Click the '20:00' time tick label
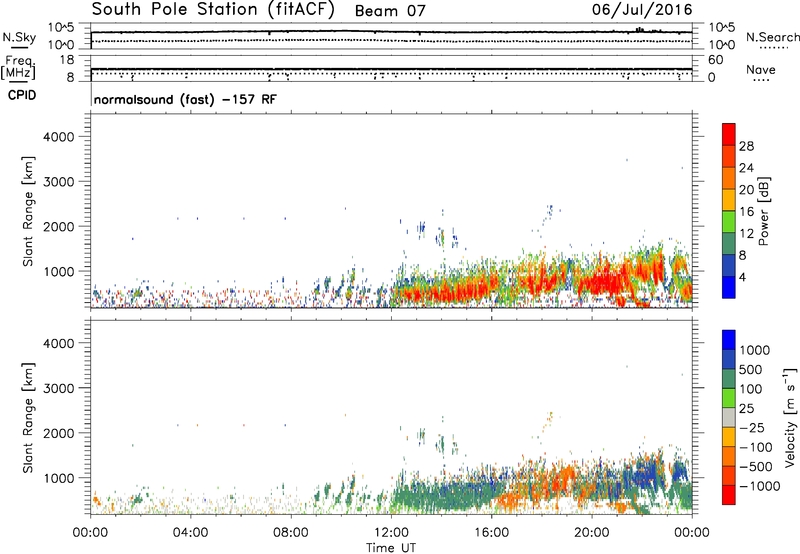800x554 pixels. 592,533
